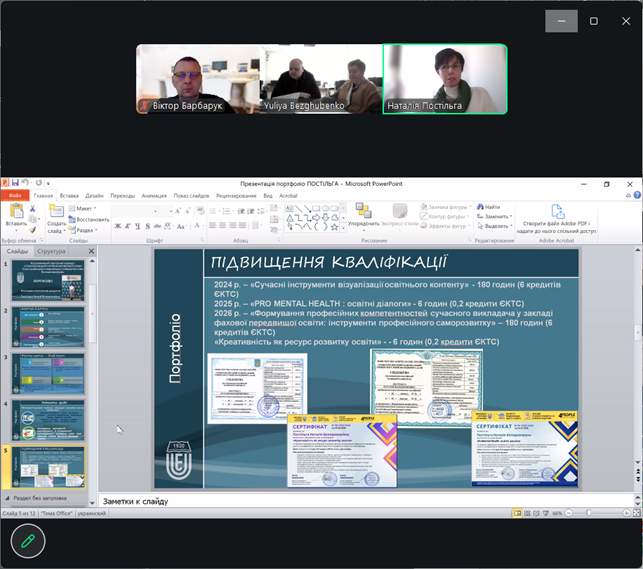
Task: Switch to the Переходы tab
Action: point(123,196)
